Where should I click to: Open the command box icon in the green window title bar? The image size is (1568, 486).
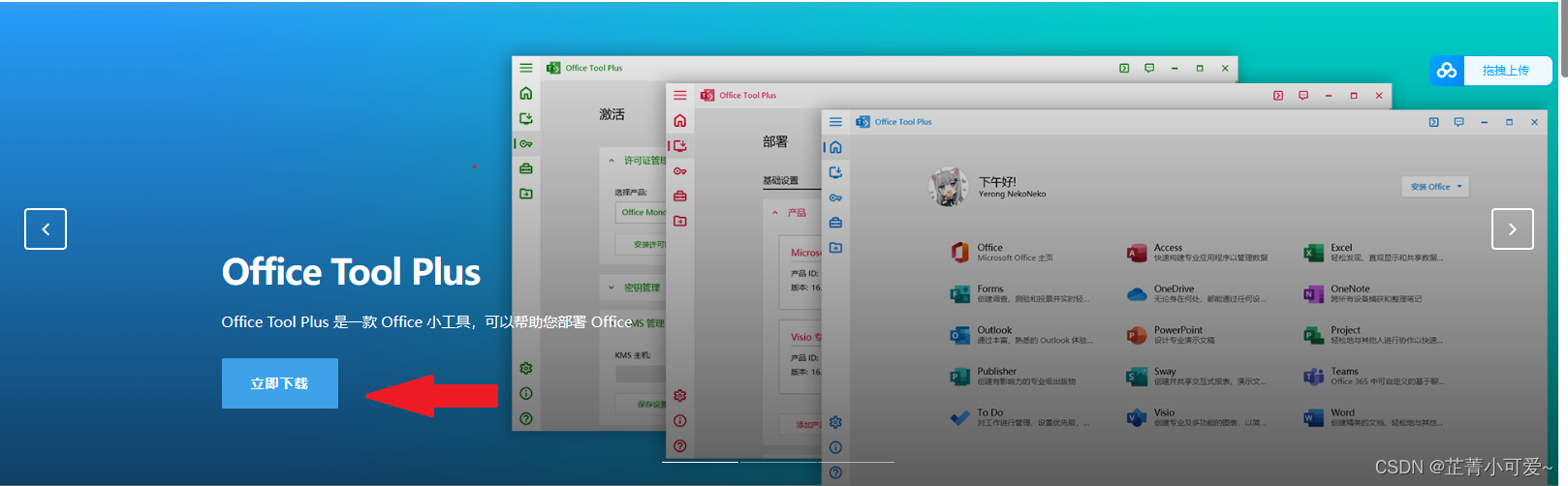click(x=1124, y=68)
